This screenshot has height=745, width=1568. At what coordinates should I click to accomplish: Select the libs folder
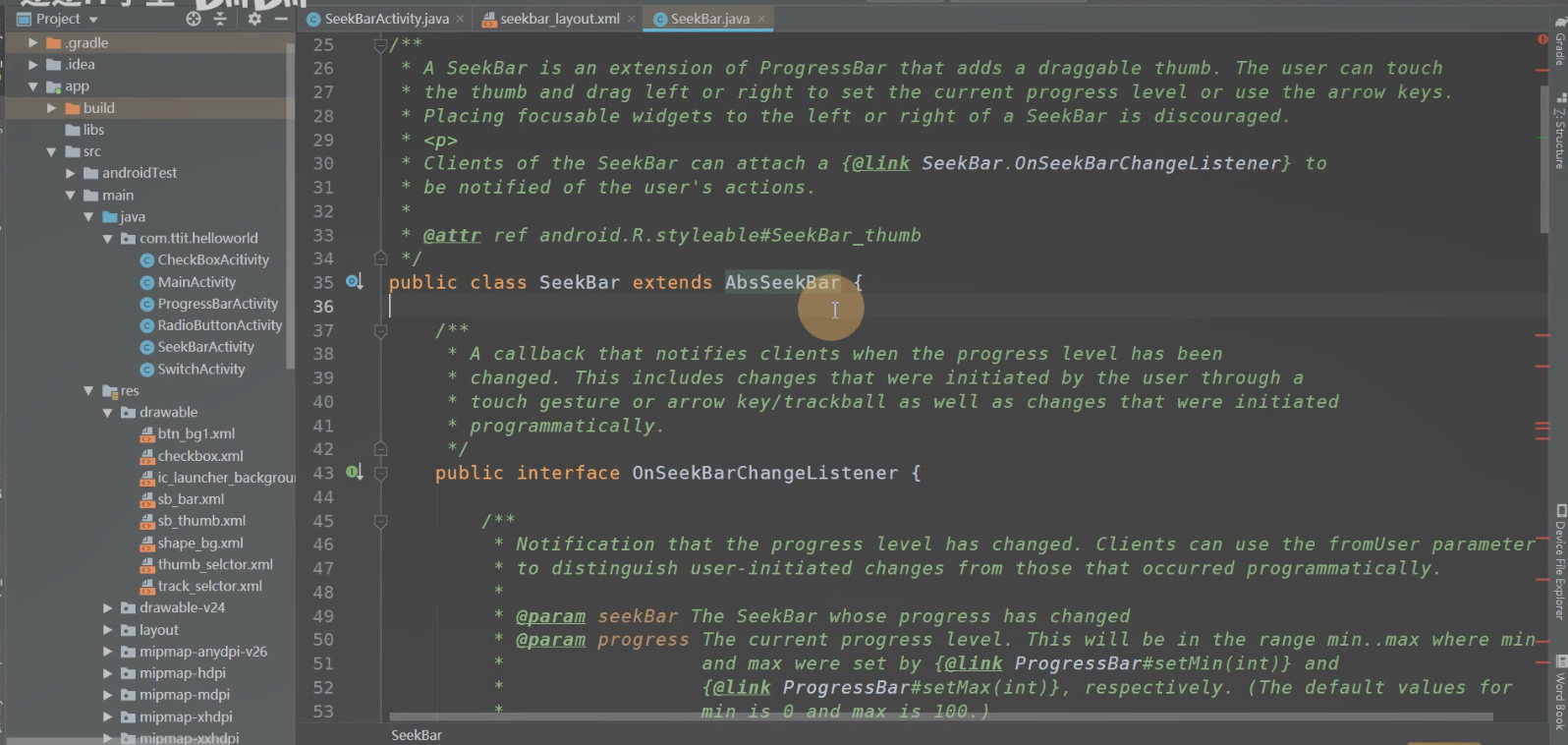[x=84, y=130]
